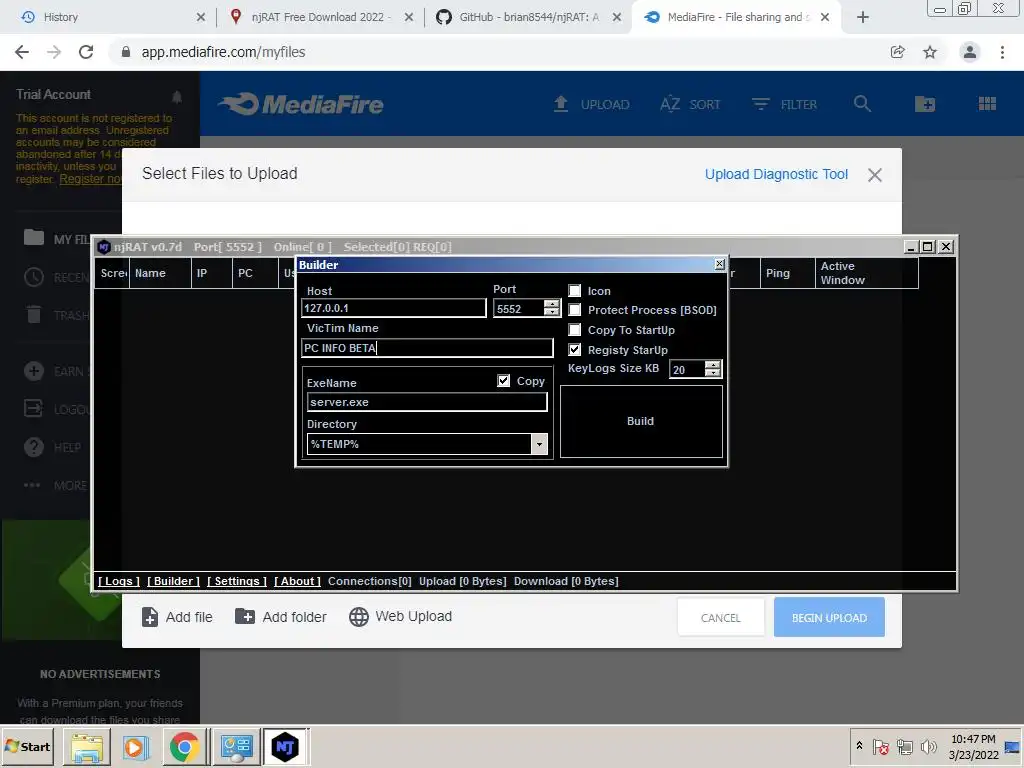Open the Chrome profile avatar
Screen dimensions: 1024x768
(x=970, y=52)
